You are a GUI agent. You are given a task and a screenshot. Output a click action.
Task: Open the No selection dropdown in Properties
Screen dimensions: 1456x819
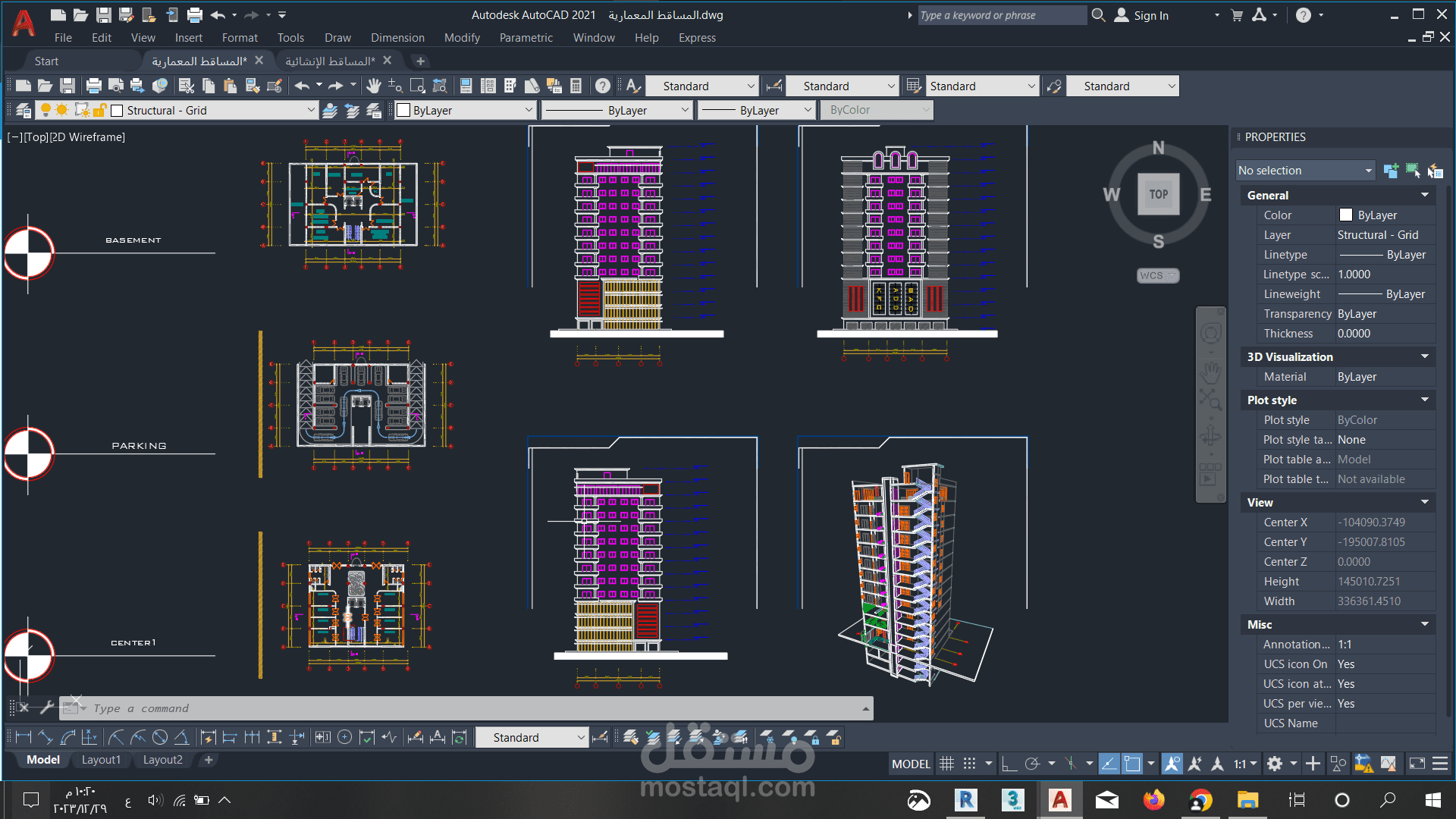pyautogui.click(x=1306, y=171)
